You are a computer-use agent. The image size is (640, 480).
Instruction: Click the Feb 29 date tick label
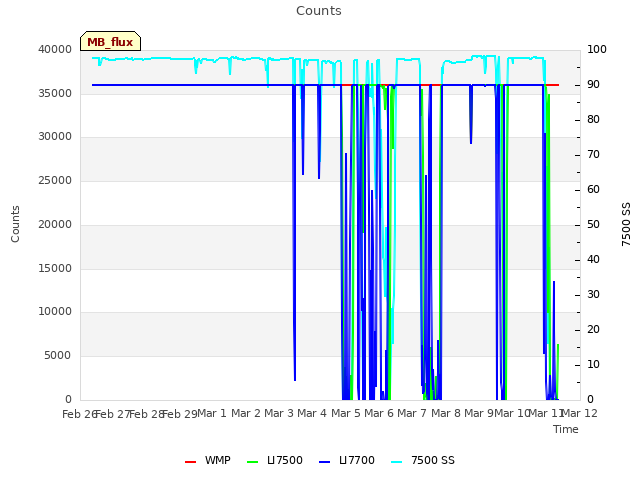click(x=180, y=414)
